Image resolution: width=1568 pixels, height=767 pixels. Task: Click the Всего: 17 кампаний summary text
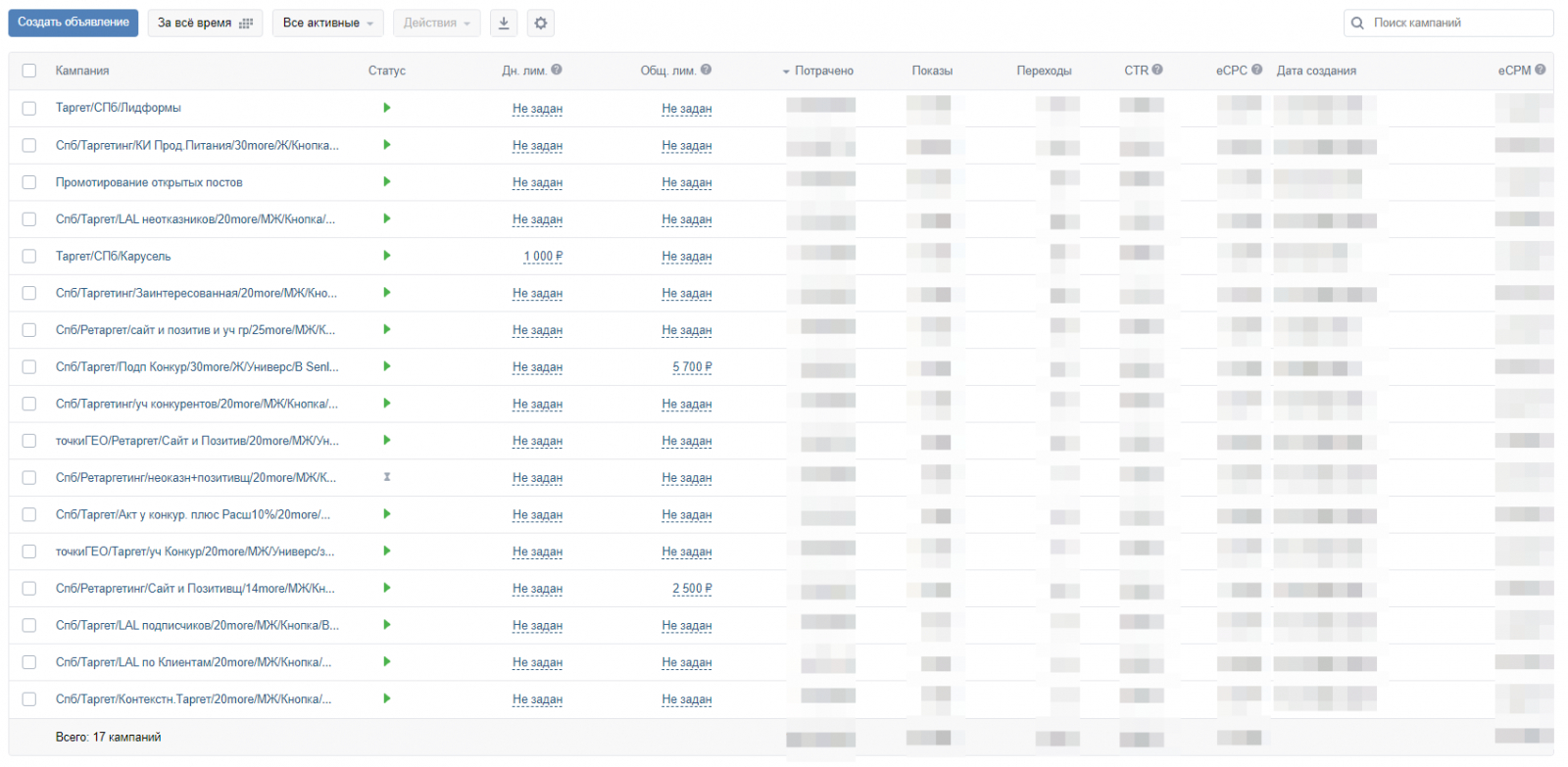coord(109,737)
